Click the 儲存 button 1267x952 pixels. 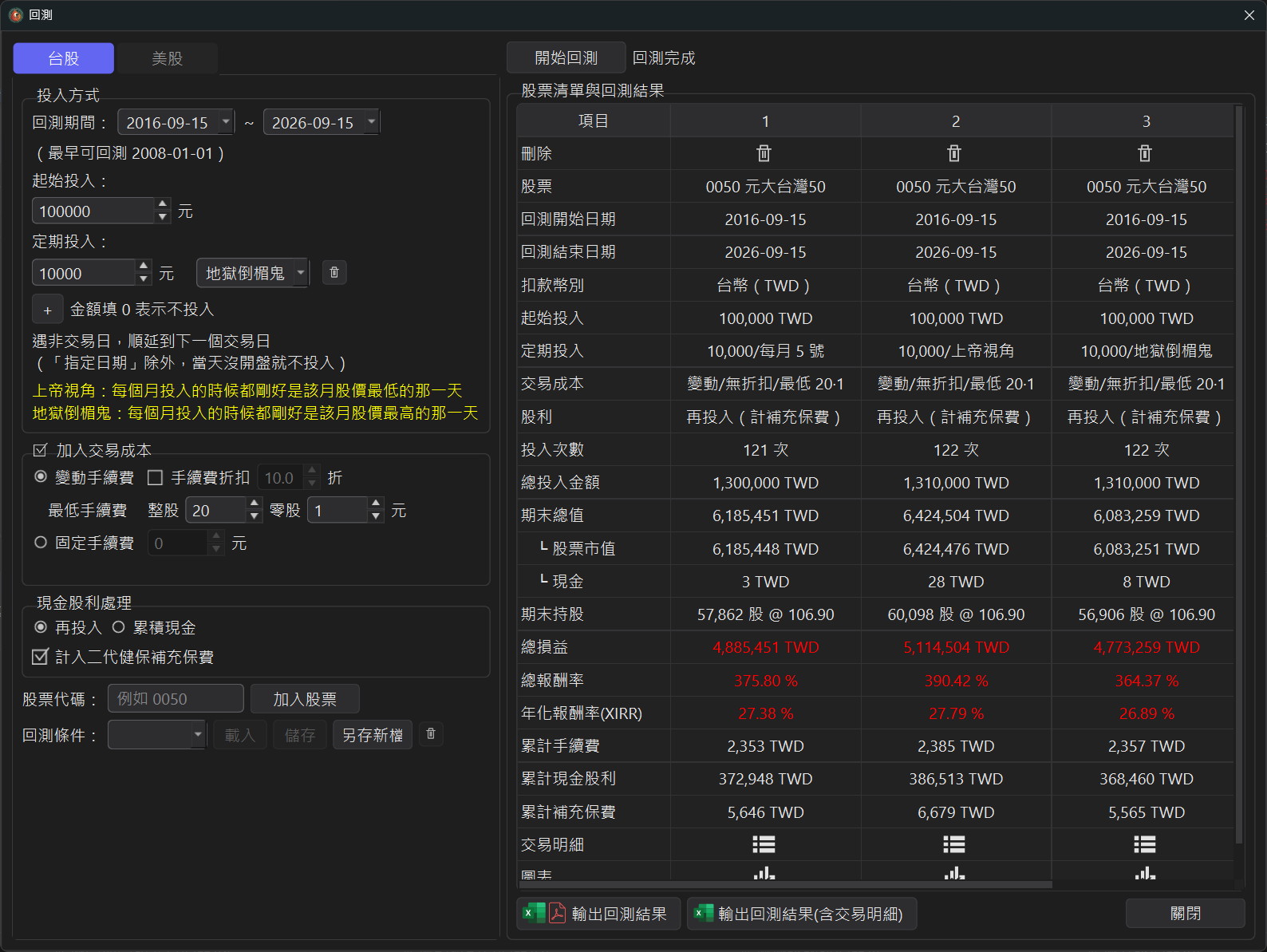pyautogui.click(x=300, y=734)
